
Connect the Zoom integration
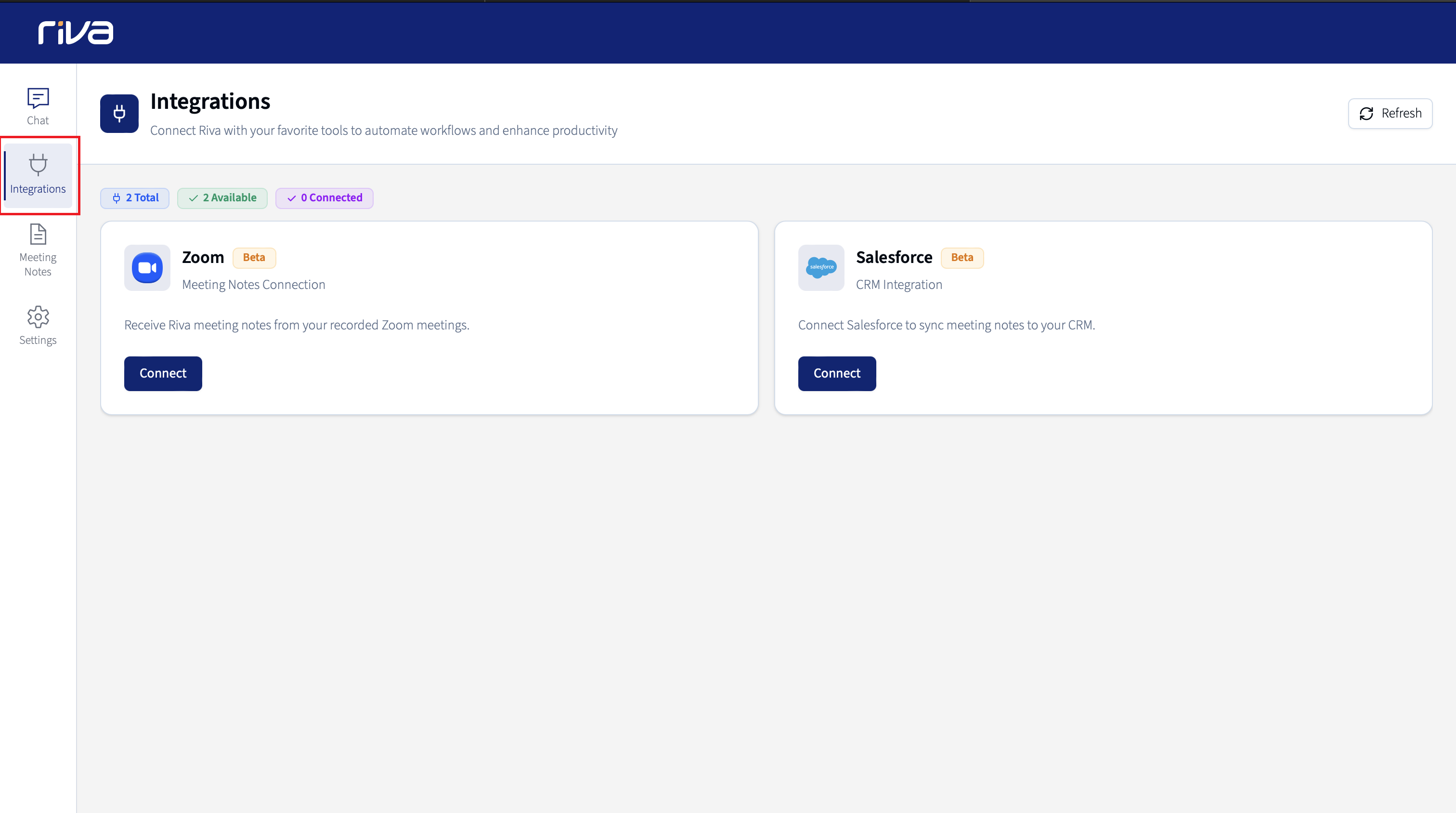[163, 373]
